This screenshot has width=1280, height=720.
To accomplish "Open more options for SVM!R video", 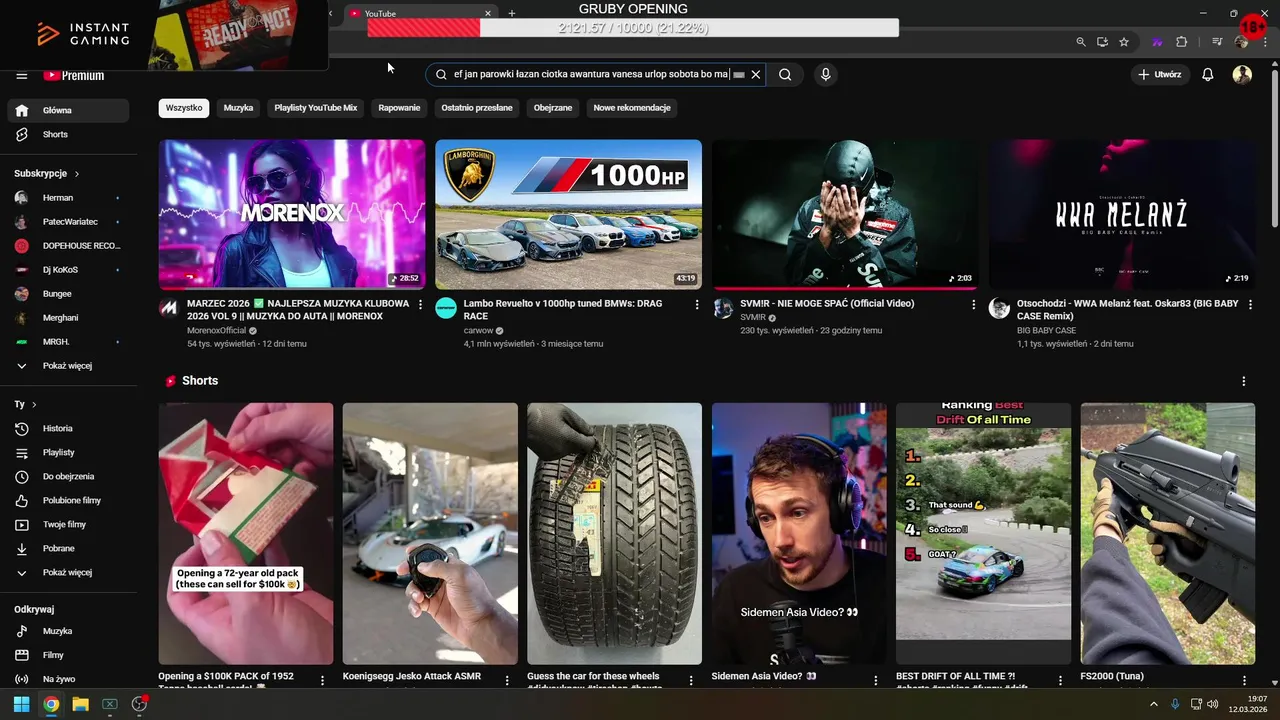I will pyautogui.click(x=974, y=304).
